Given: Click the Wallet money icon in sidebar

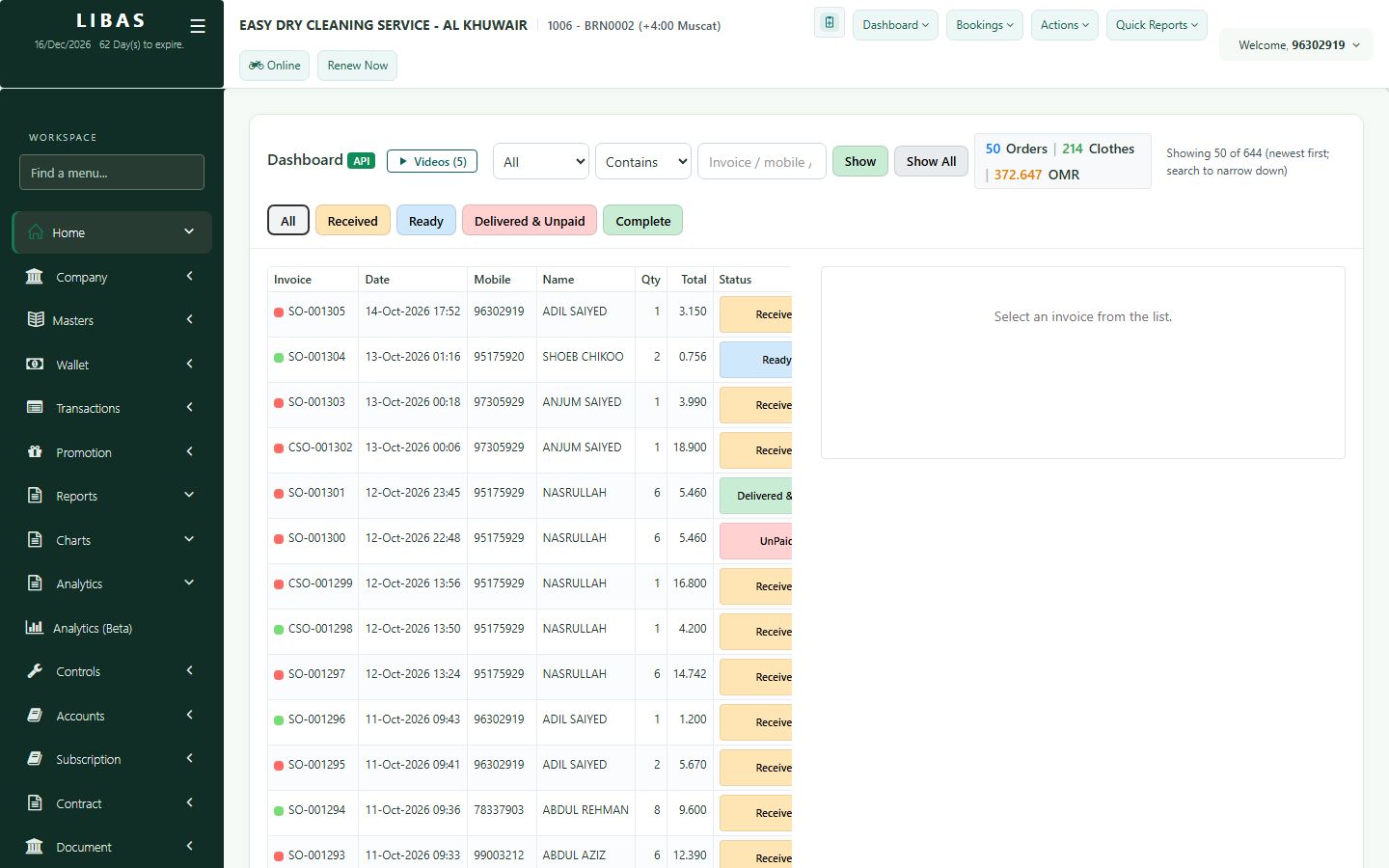Looking at the screenshot, I should tap(35, 365).
